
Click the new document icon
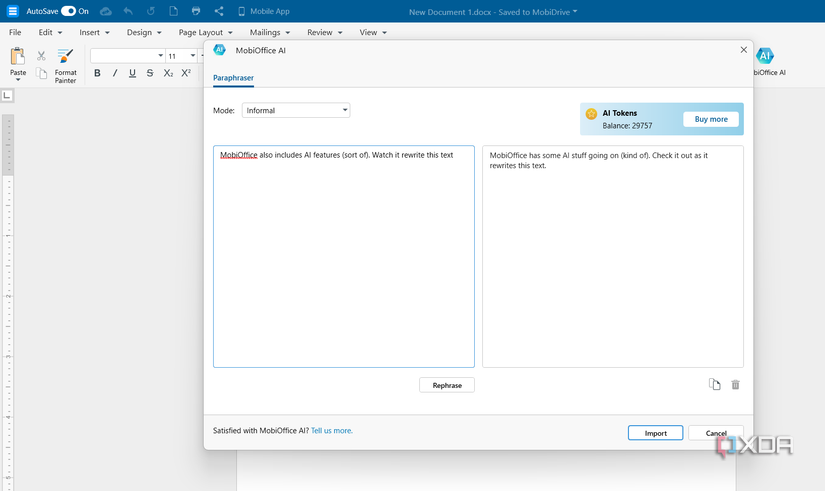pos(173,11)
